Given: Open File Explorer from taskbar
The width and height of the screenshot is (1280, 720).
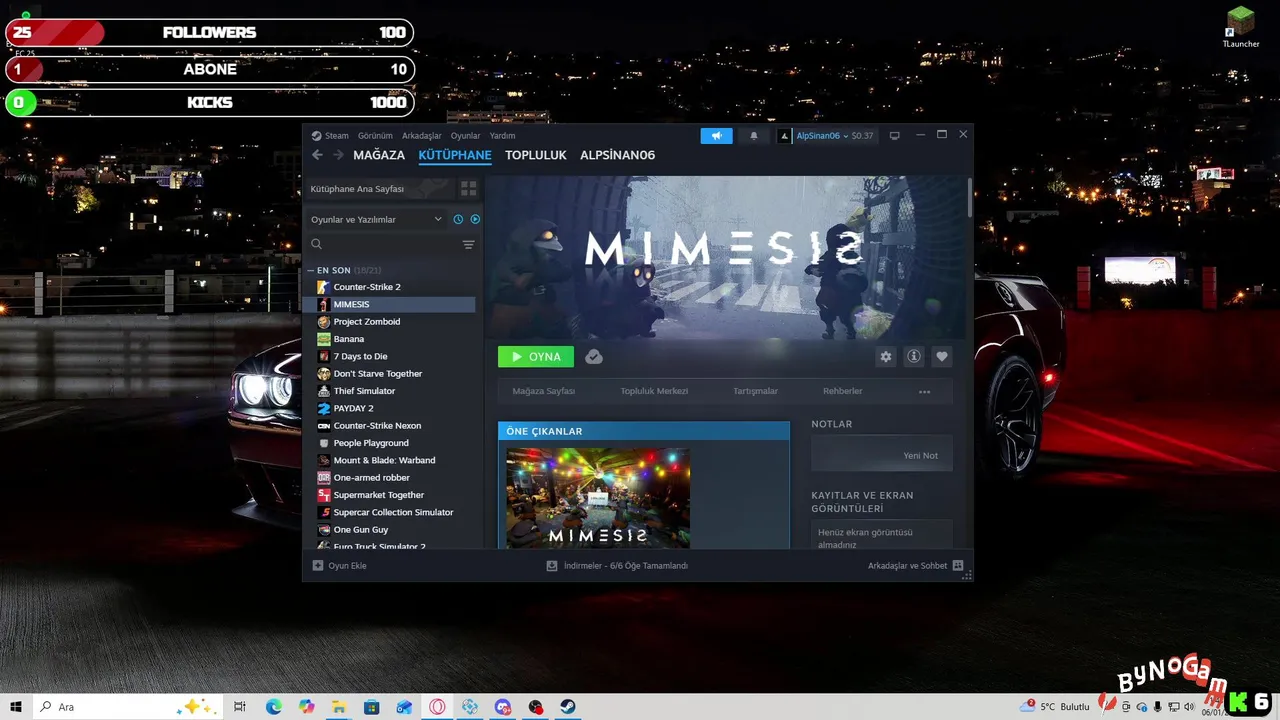Looking at the screenshot, I should 339,707.
